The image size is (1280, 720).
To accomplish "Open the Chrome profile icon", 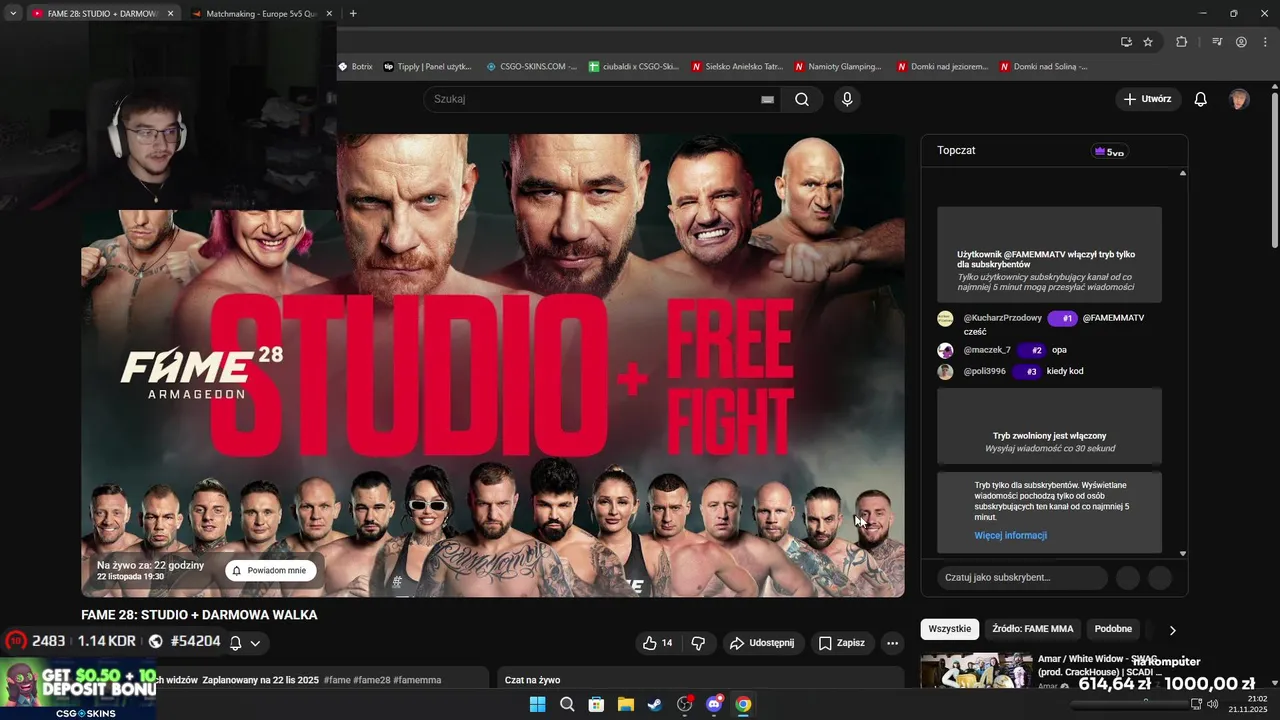I will pos(1241,42).
